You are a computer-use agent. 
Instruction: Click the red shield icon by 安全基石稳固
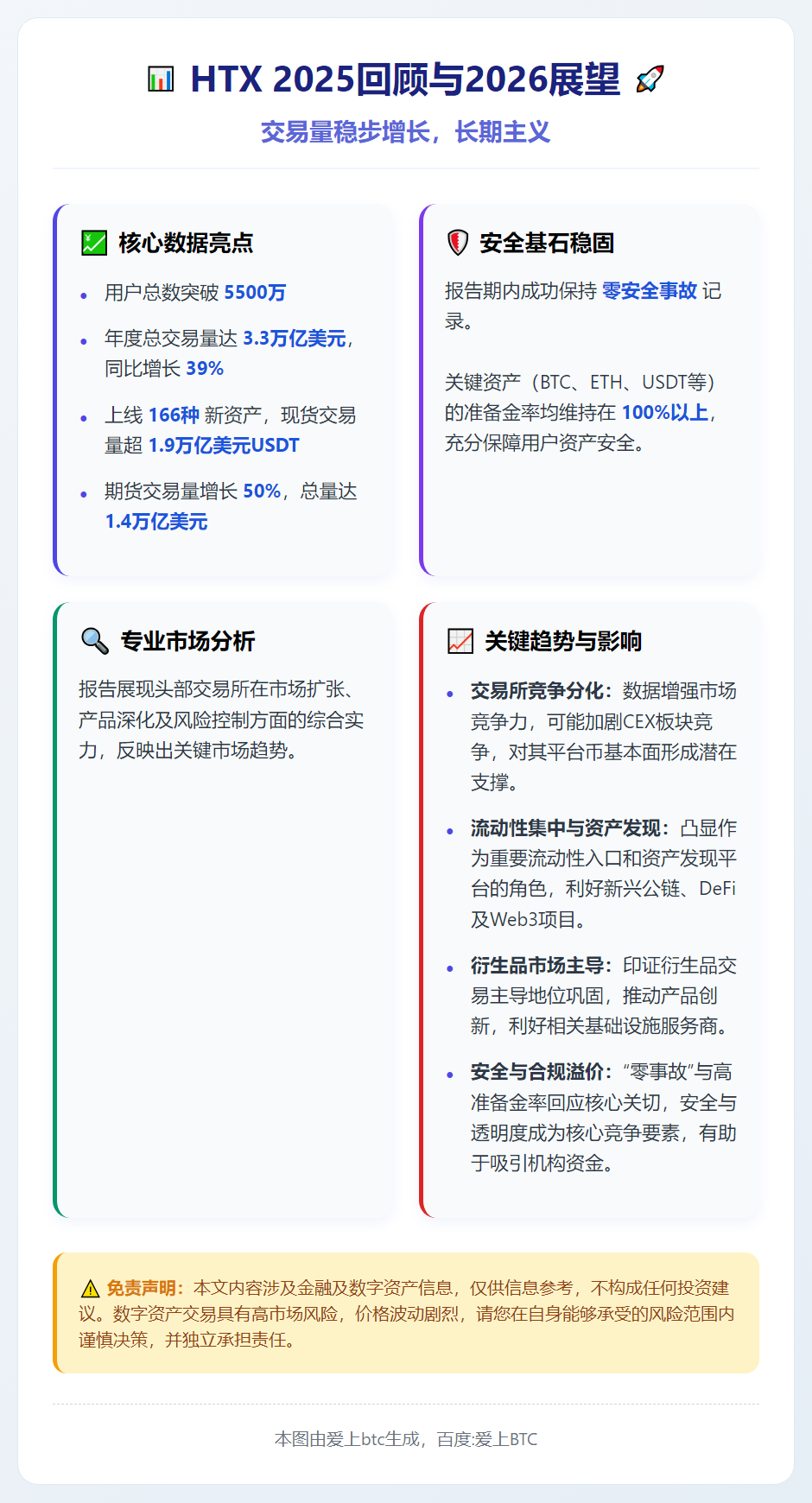[x=458, y=243]
